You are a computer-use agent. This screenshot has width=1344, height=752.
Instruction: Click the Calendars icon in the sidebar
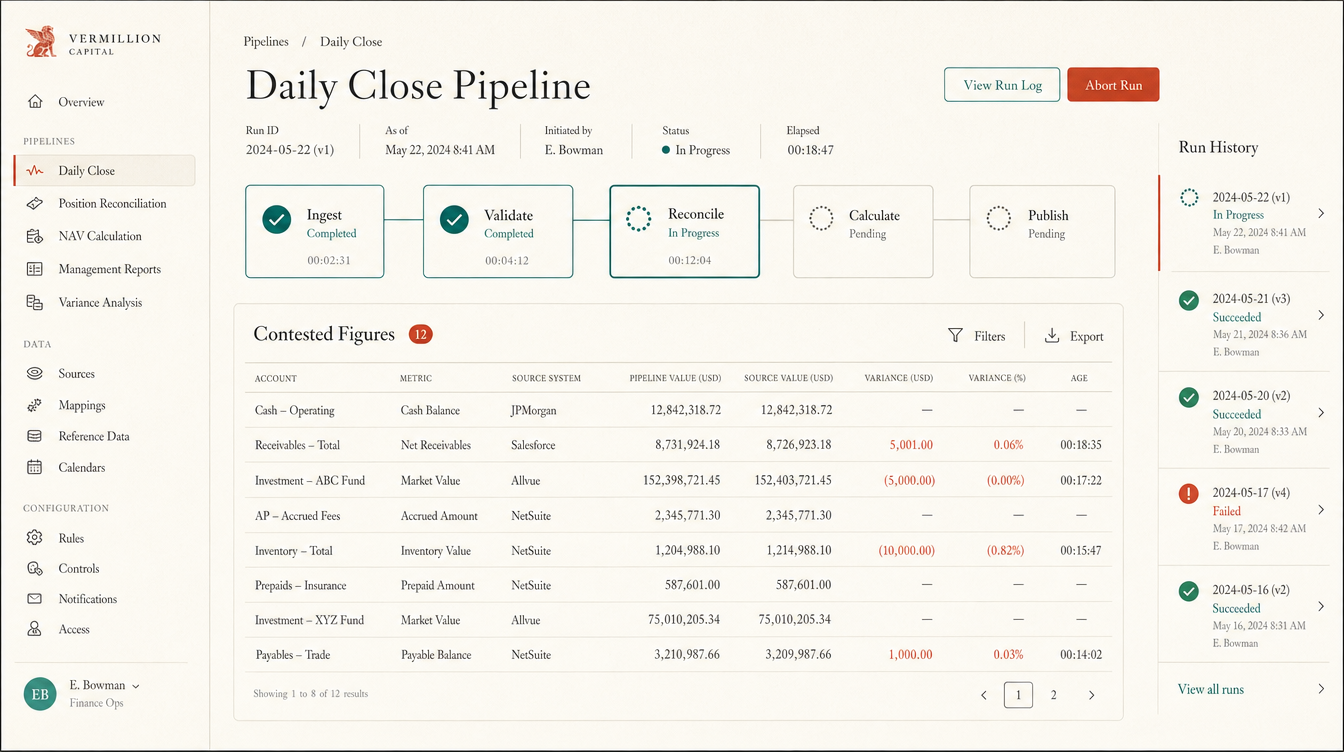pyautogui.click(x=35, y=467)
